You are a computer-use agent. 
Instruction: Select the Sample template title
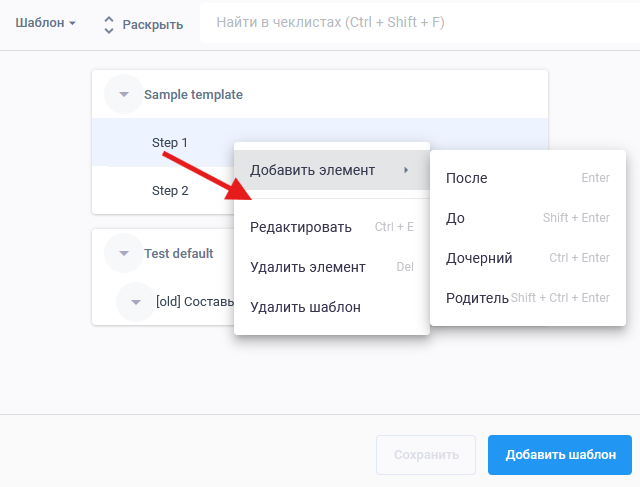(193, 95)
